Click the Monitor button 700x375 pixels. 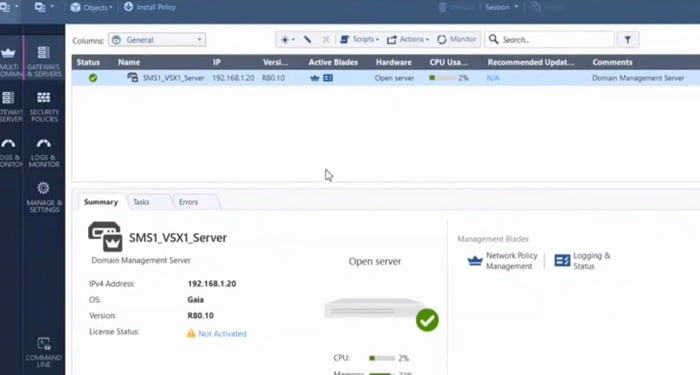coord(456,40)
